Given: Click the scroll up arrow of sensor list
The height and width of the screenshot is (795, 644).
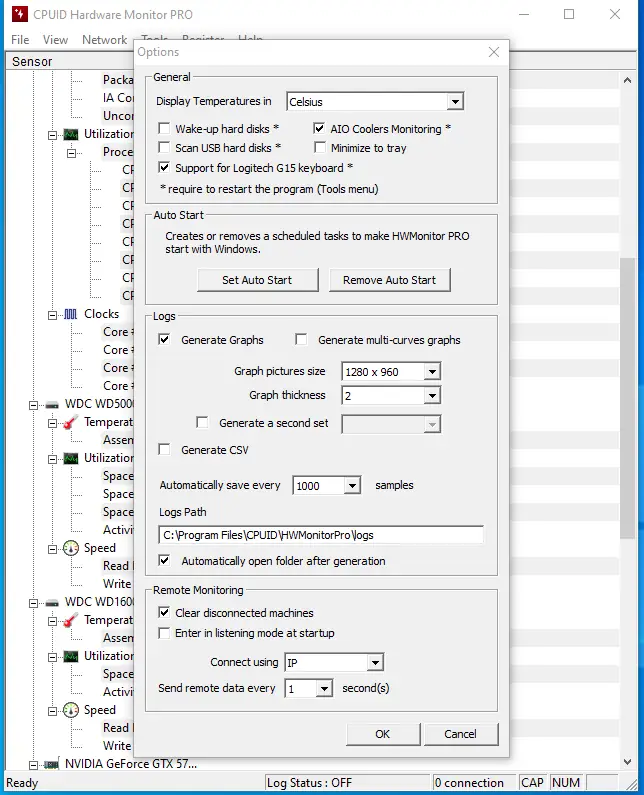Looking at the screenshot, I should click(627, 80).
